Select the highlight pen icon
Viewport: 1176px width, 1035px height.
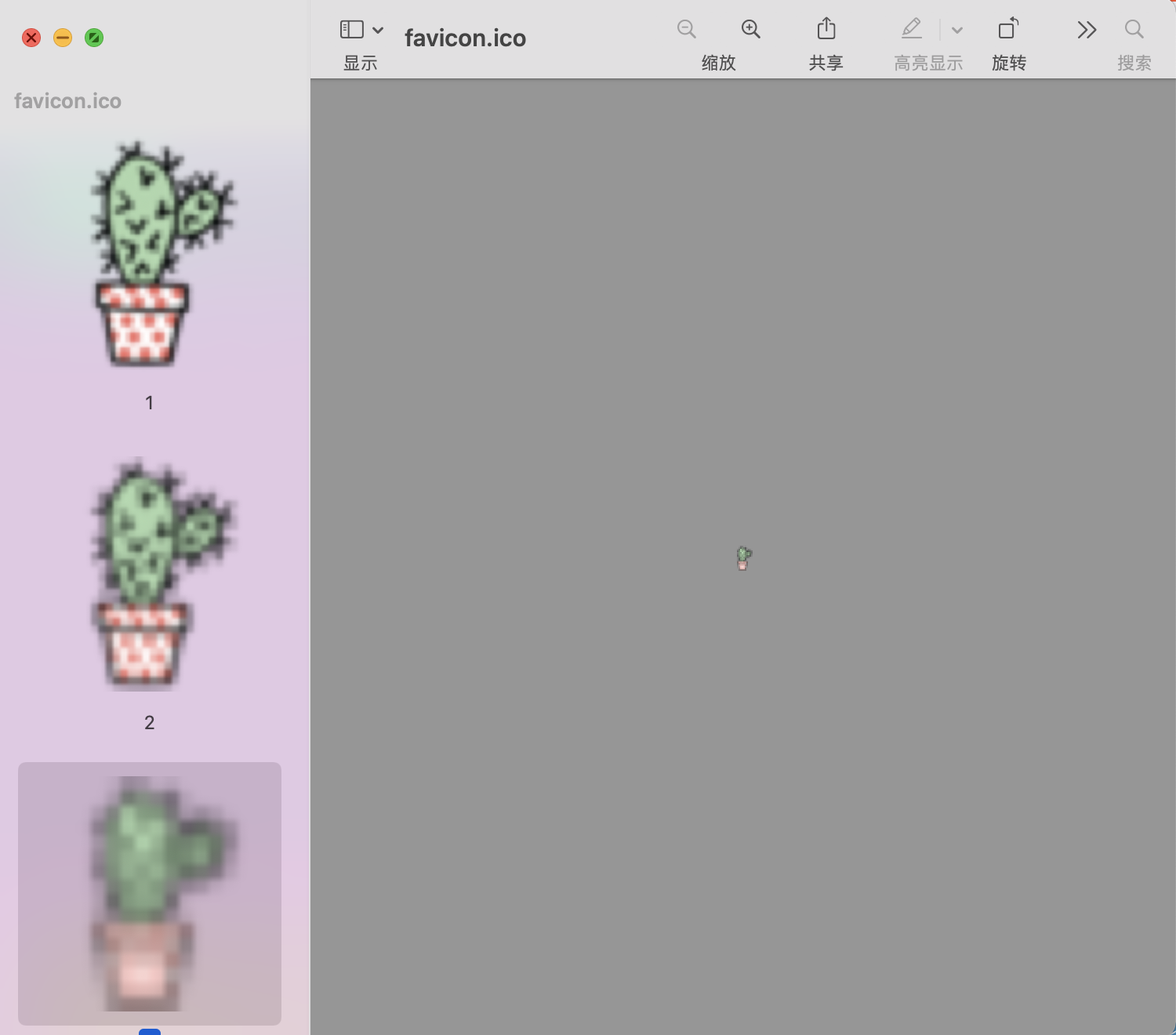[x=911, y=30]
